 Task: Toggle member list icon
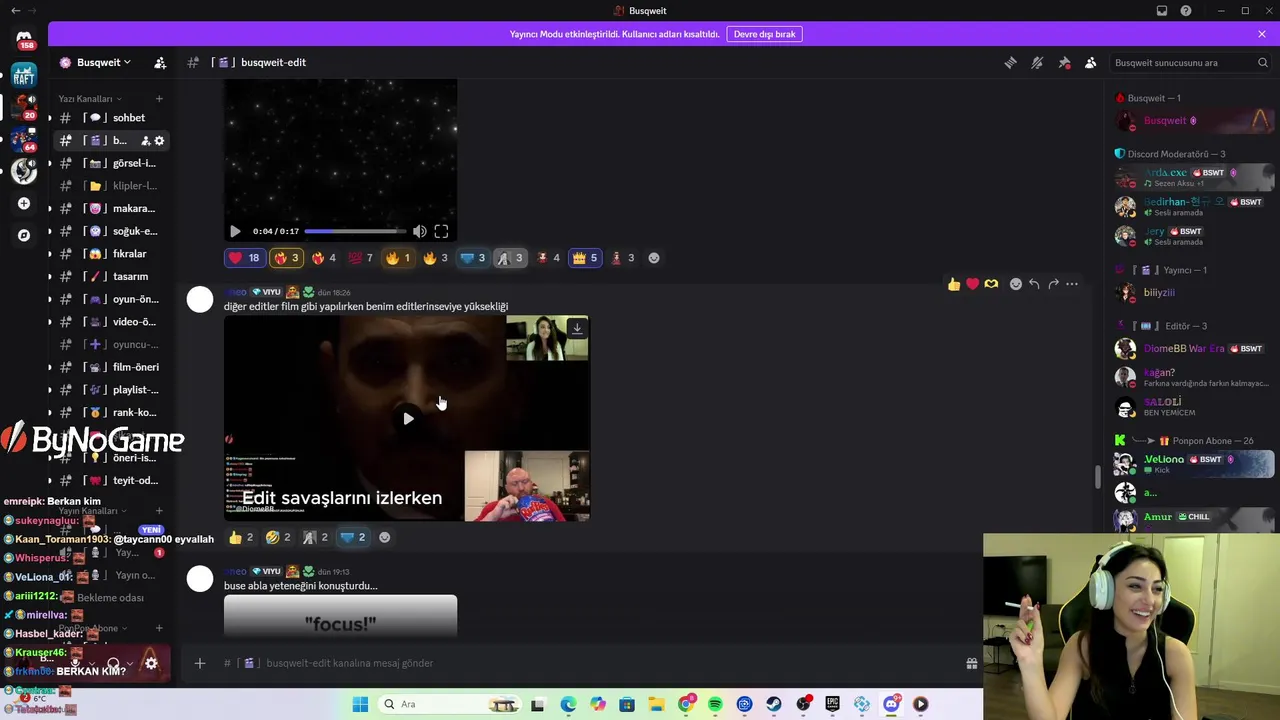click(1091, 62)
